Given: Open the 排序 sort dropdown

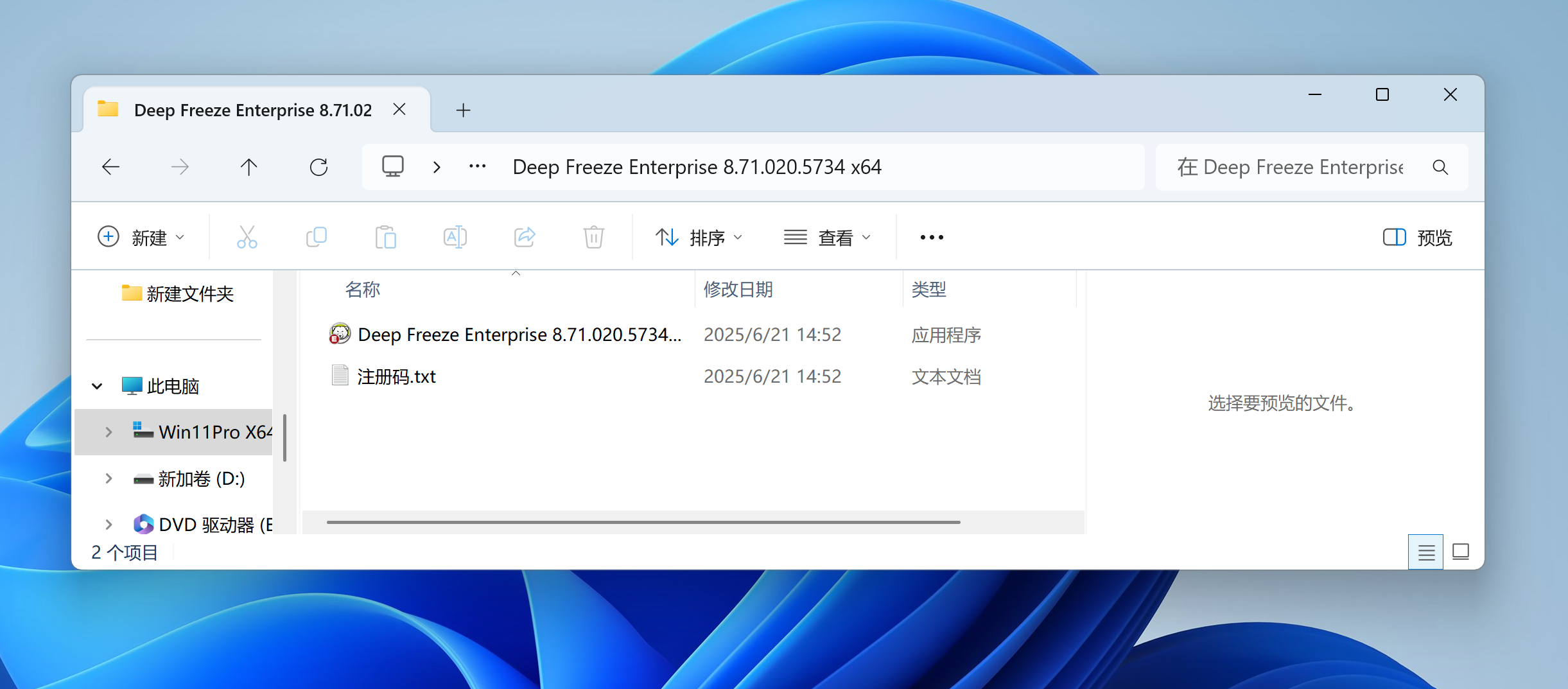Looking at the screenshot, I should [x=699, y=238].
